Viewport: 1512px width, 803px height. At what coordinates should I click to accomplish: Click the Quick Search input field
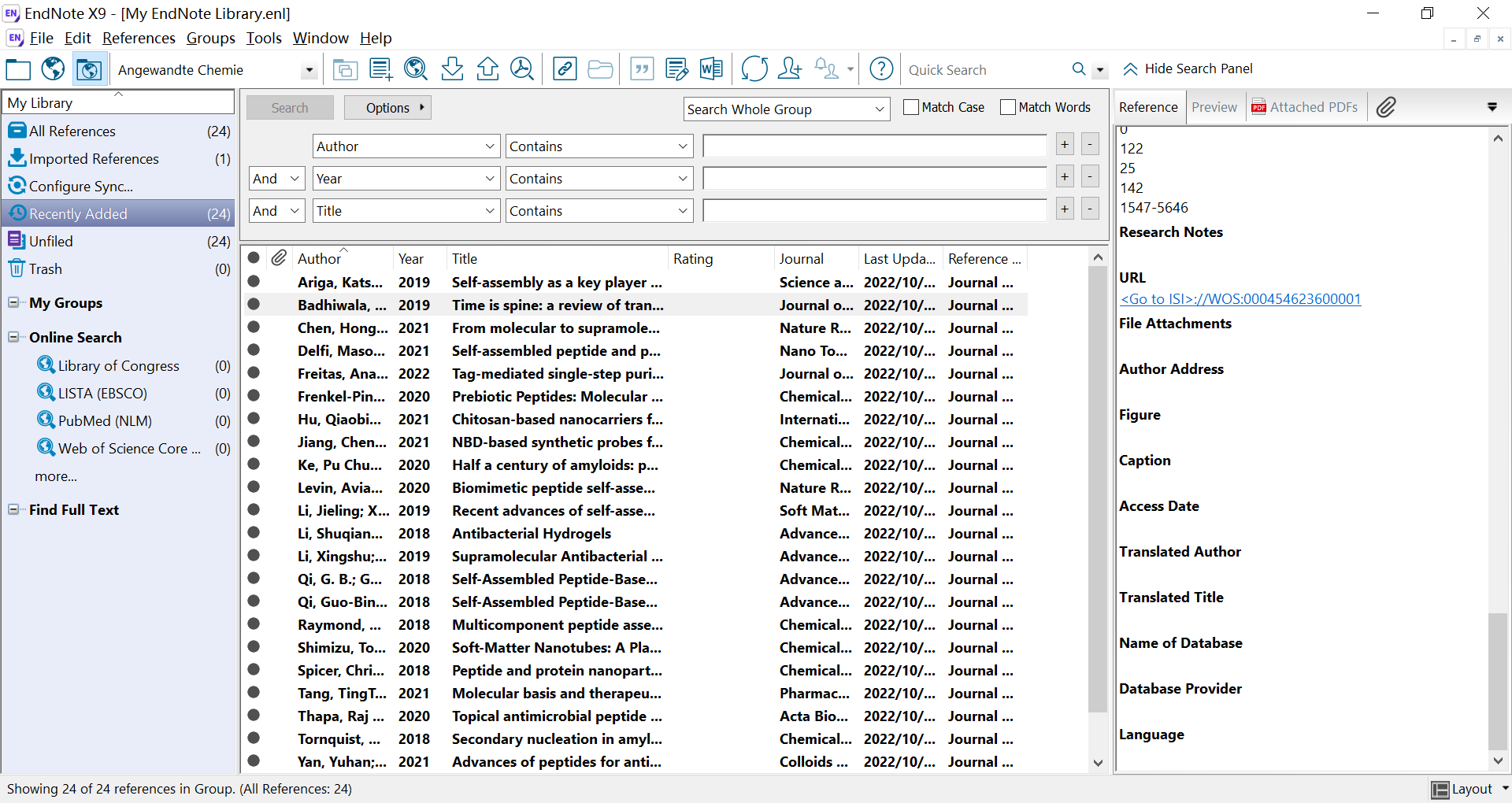coord(986,70)
